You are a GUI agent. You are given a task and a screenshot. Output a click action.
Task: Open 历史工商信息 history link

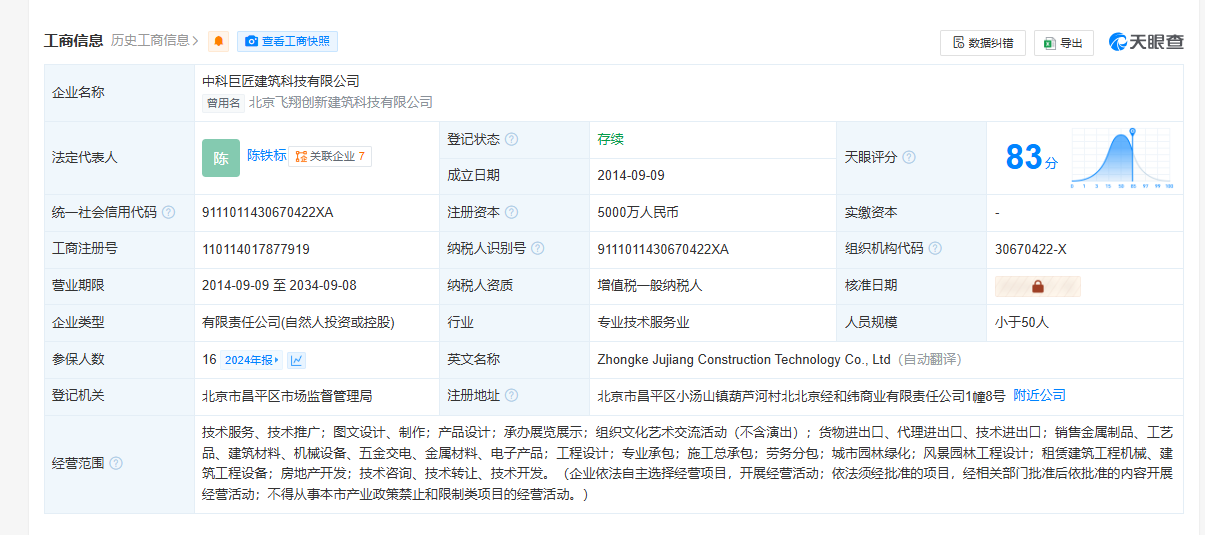point(155,41)
